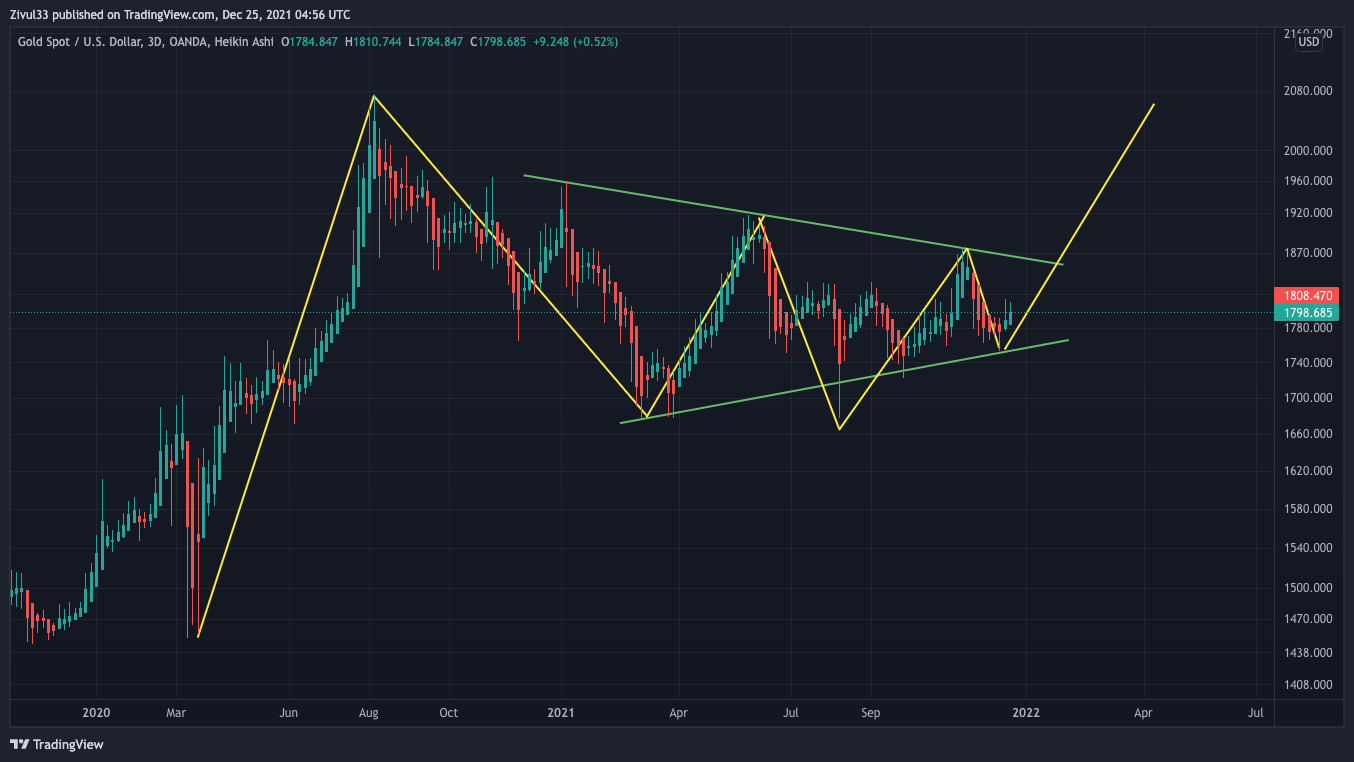
Task: Click the Mar label on time axis
Action: coord(176,713)
